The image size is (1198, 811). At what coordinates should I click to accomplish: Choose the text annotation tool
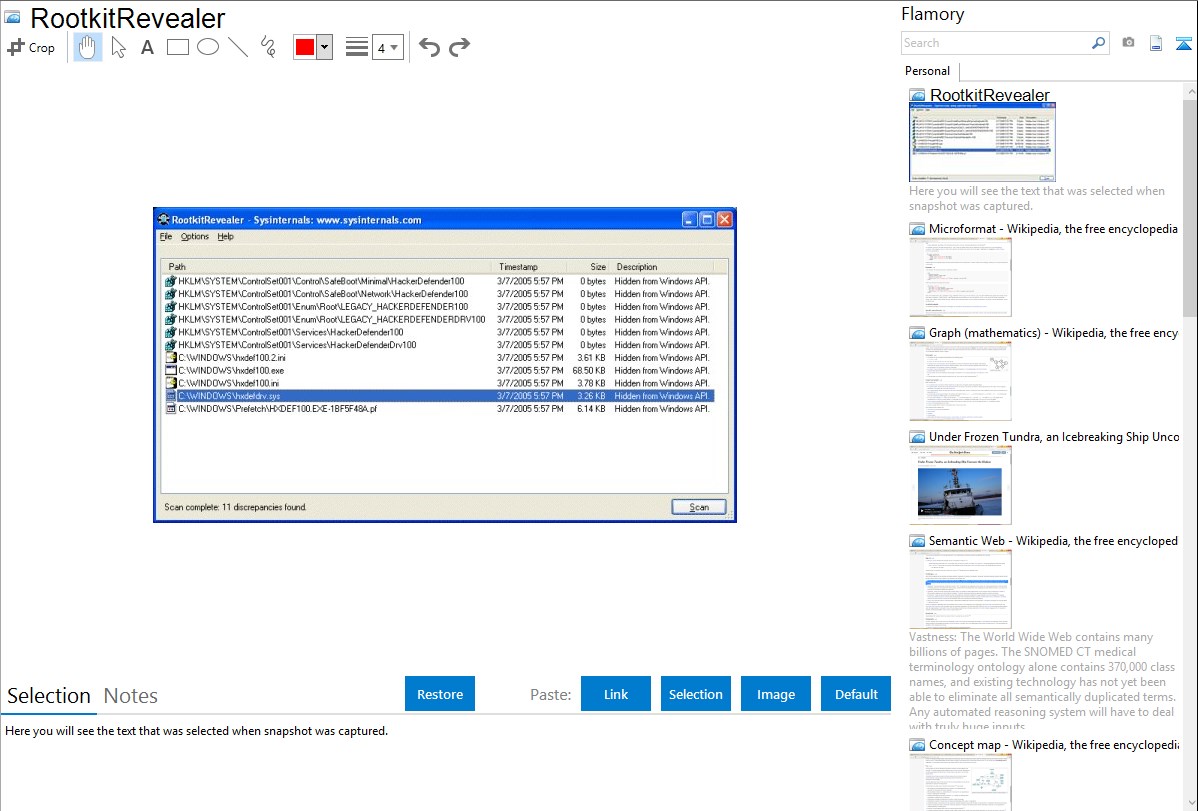pos(147,47)
